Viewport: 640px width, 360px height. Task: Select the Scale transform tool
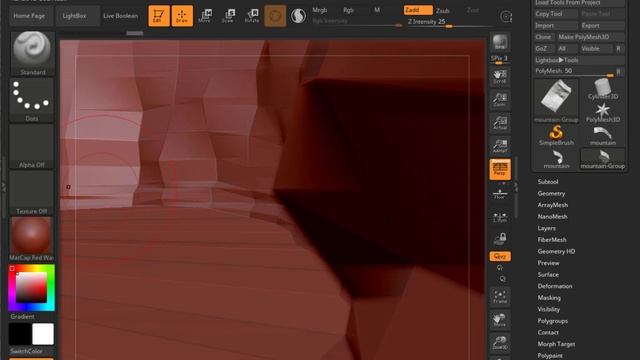pos(228,16)
